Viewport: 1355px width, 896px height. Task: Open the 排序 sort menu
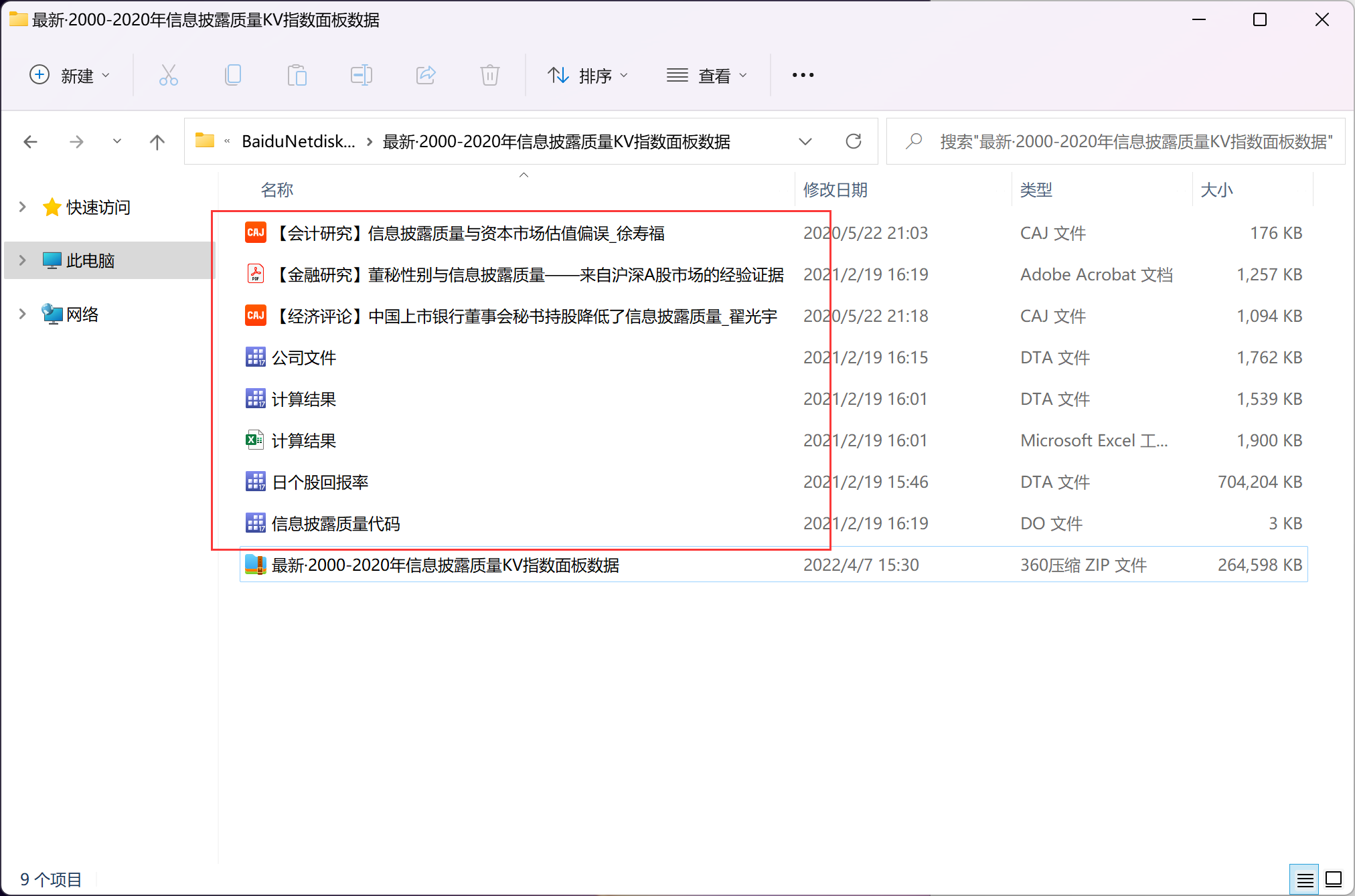[x=588, y=76]
